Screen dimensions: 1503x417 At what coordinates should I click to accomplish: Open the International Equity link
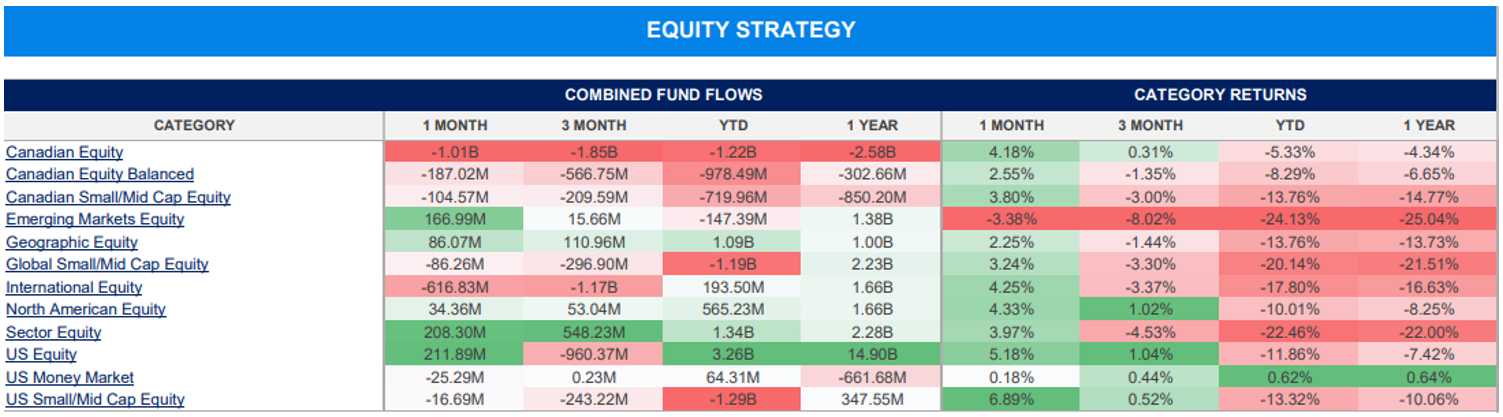(x=74, y=287)
